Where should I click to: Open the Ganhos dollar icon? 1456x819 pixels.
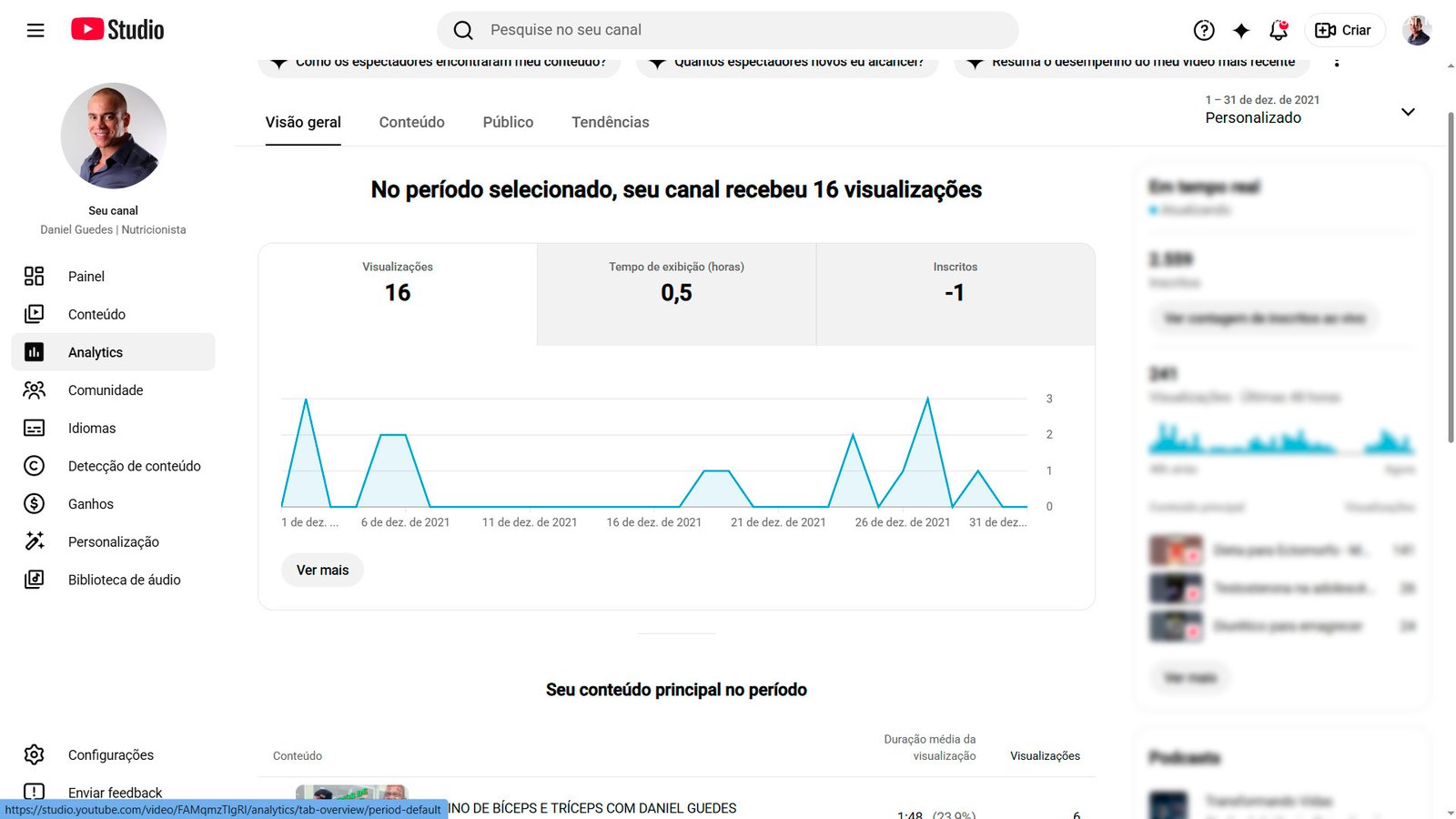(34, 504)
